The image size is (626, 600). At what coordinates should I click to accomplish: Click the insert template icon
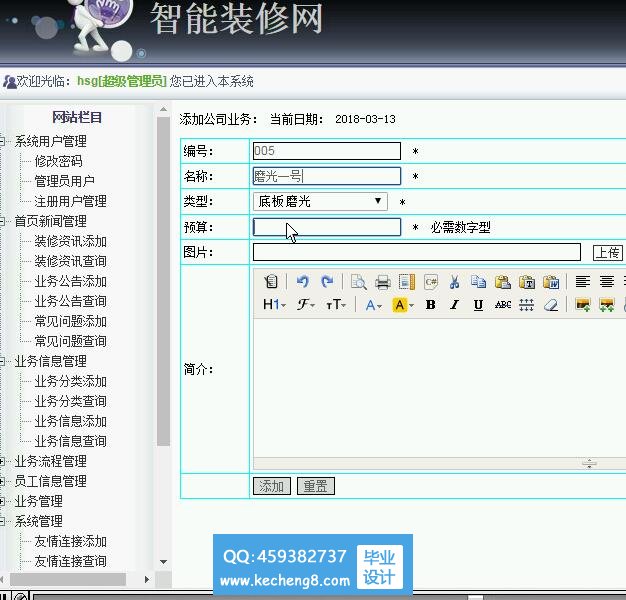(407, 282)
